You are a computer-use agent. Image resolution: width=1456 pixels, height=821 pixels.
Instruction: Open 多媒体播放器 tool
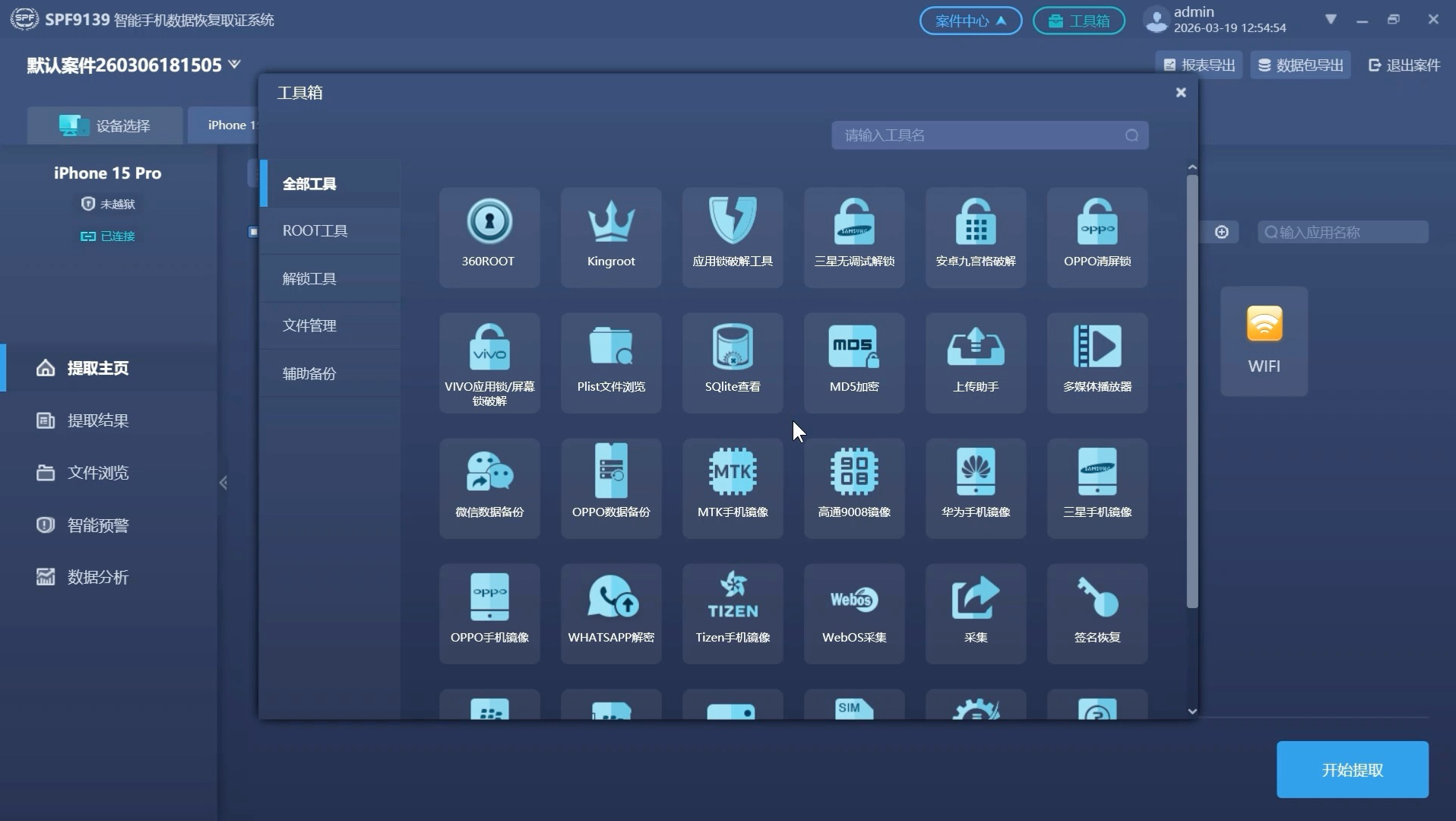pos(1097,363)
